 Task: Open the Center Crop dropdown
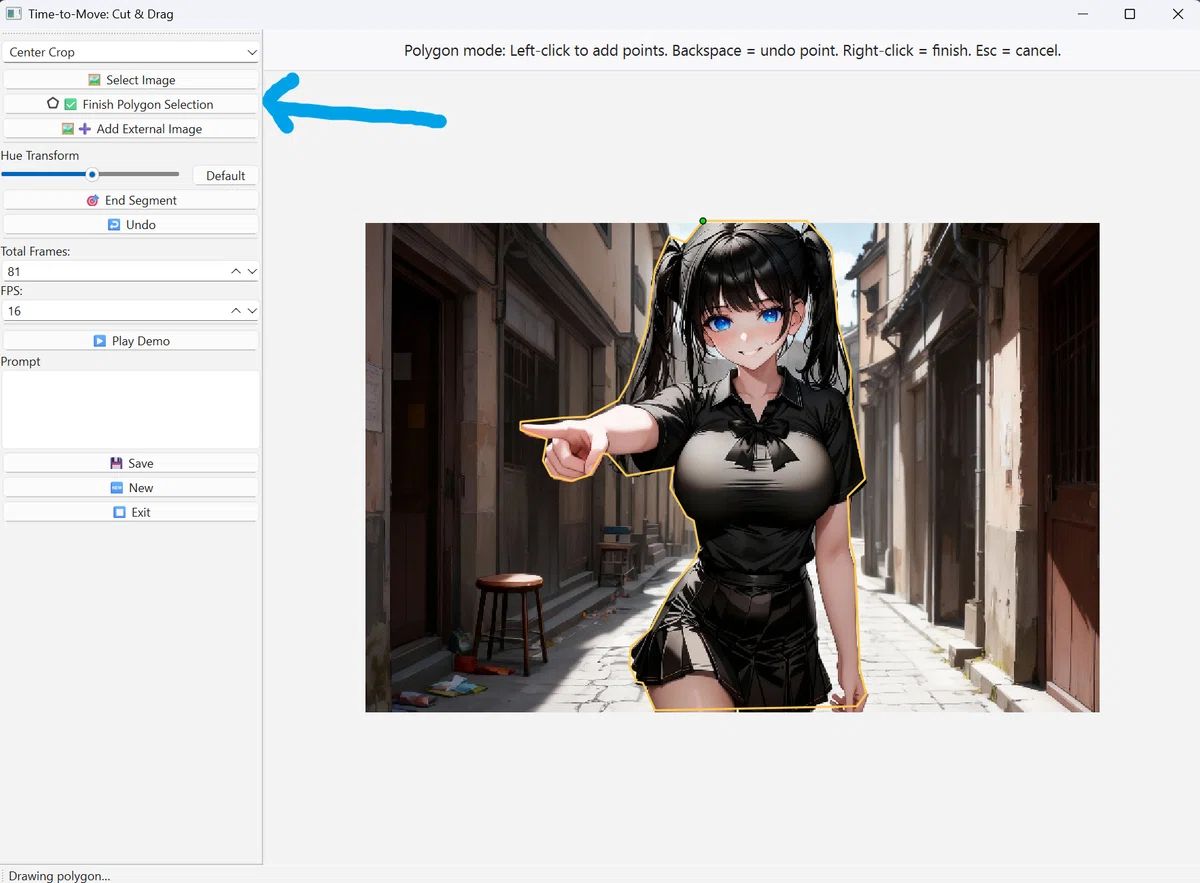[x=131, y=52]
